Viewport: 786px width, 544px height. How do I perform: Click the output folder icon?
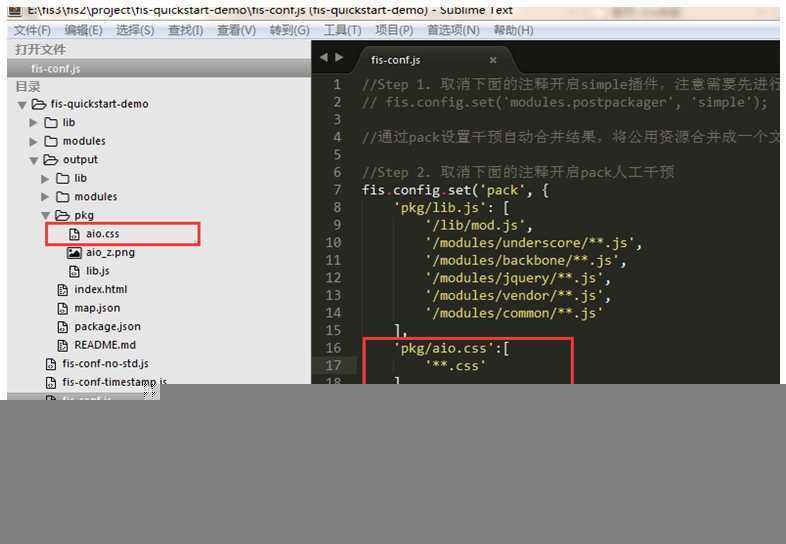point(51,160)
